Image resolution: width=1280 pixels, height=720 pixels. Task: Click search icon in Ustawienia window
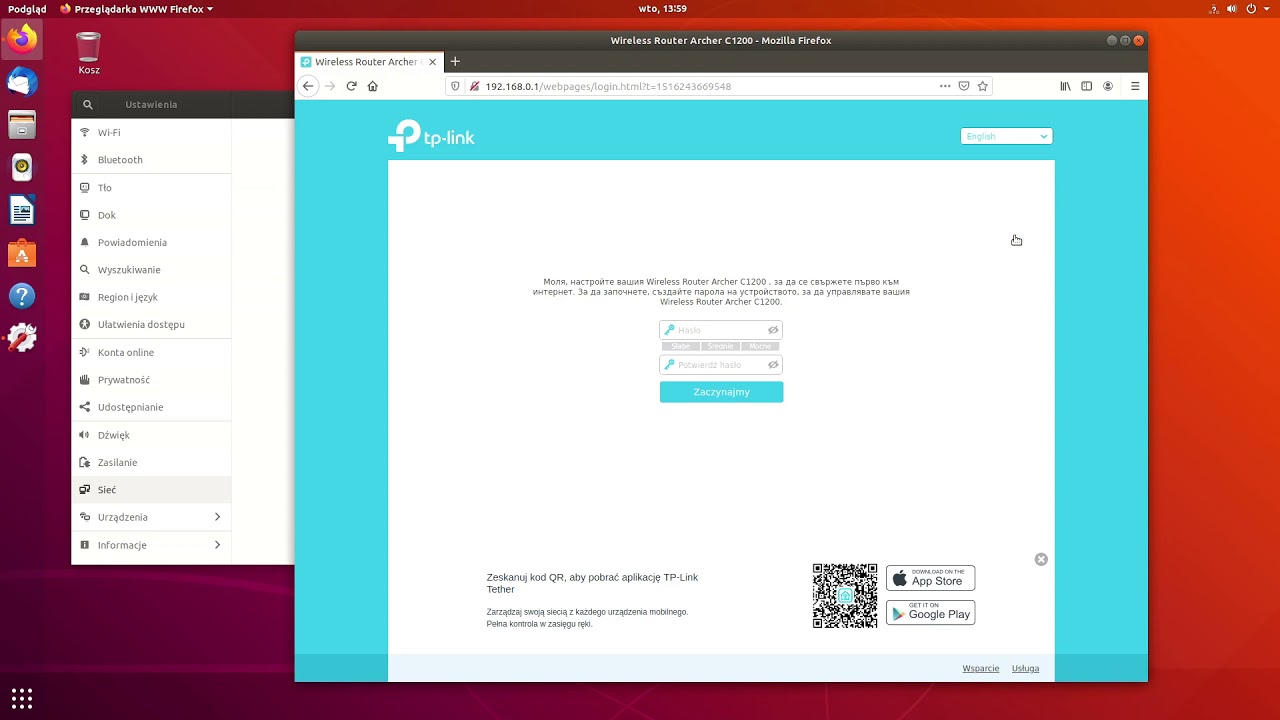coord(88,104)
